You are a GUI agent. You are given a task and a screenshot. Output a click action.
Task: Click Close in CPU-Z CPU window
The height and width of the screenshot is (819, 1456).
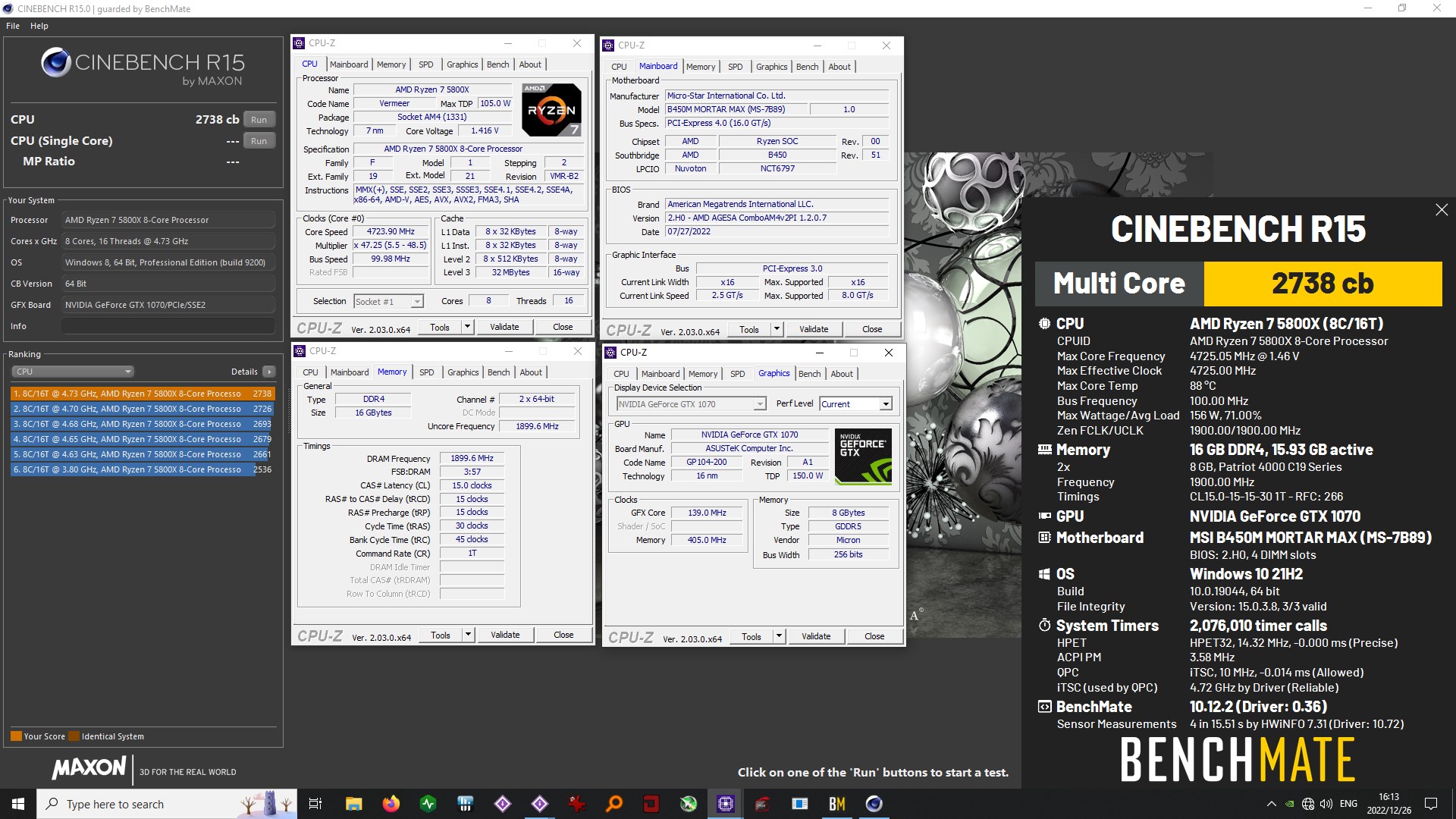(x=563, y=327)
